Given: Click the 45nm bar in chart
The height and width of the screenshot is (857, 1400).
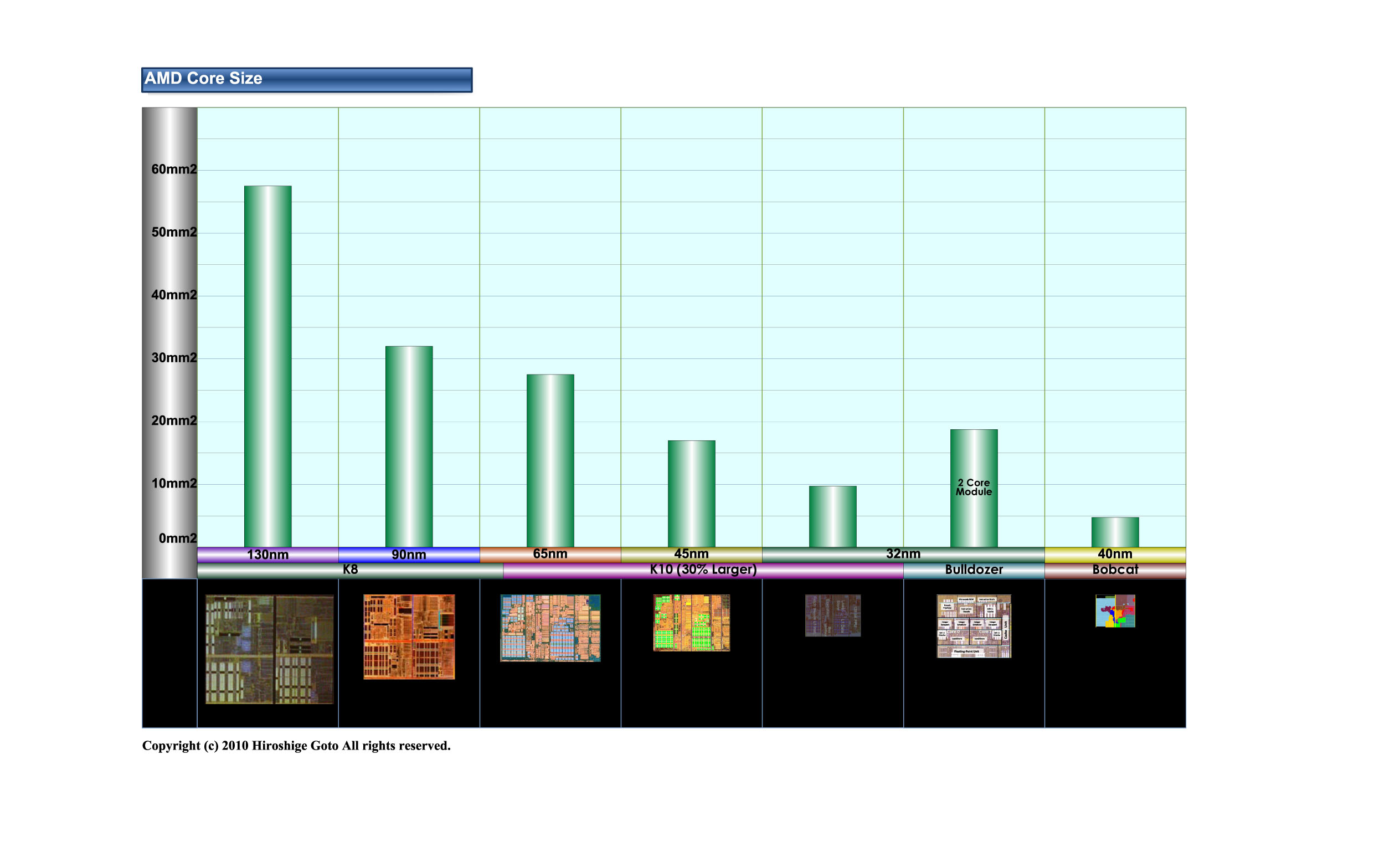Looking at the screenshot, I should point(691,493).
